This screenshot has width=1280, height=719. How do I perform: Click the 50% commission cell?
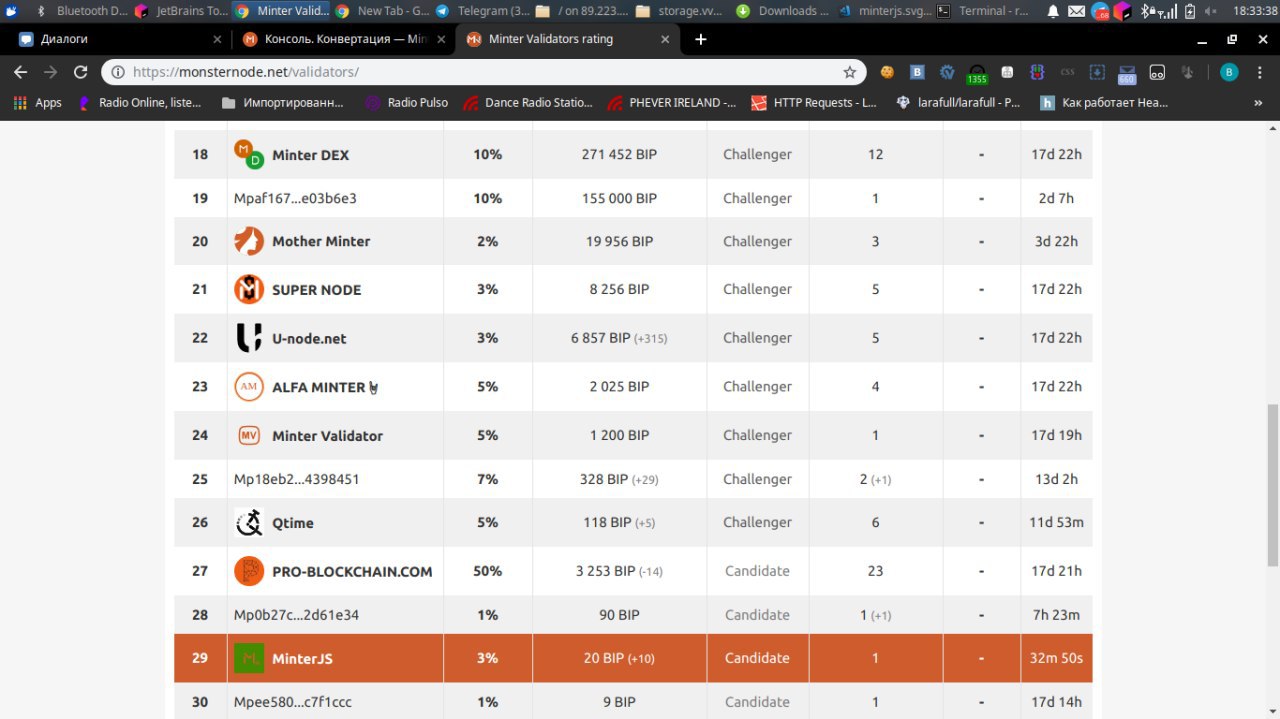coord(487,571)
